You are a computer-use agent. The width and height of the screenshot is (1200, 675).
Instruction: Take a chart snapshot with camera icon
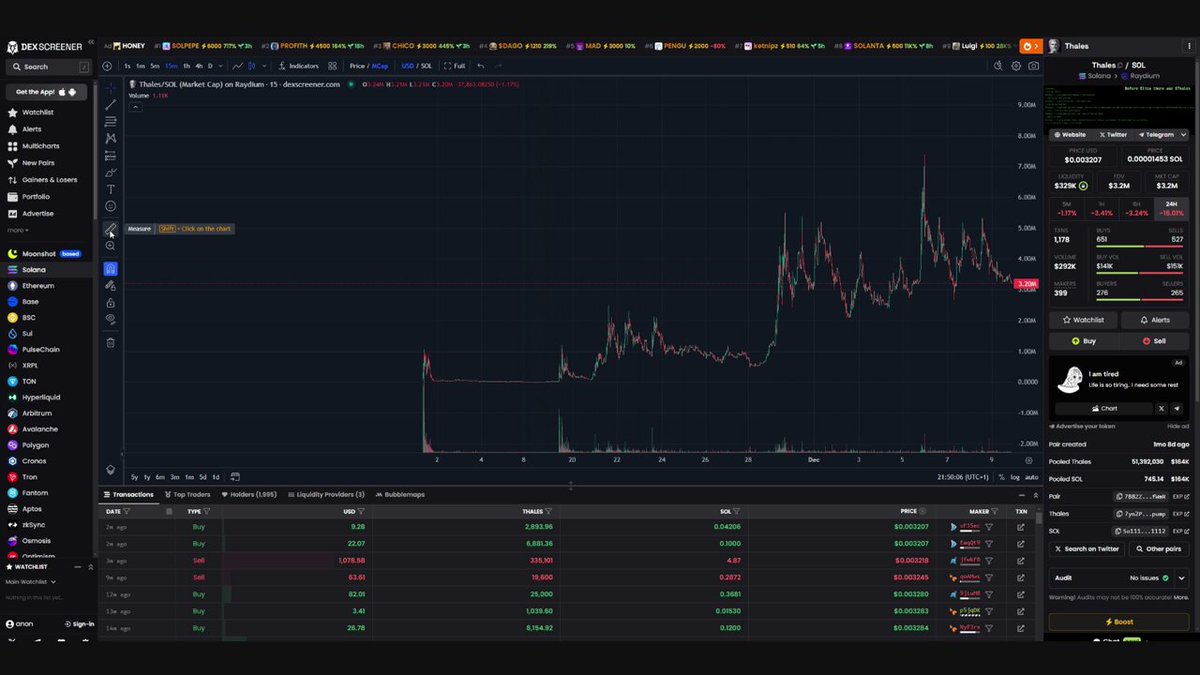pyautogui.click(x=1033, y=66)
